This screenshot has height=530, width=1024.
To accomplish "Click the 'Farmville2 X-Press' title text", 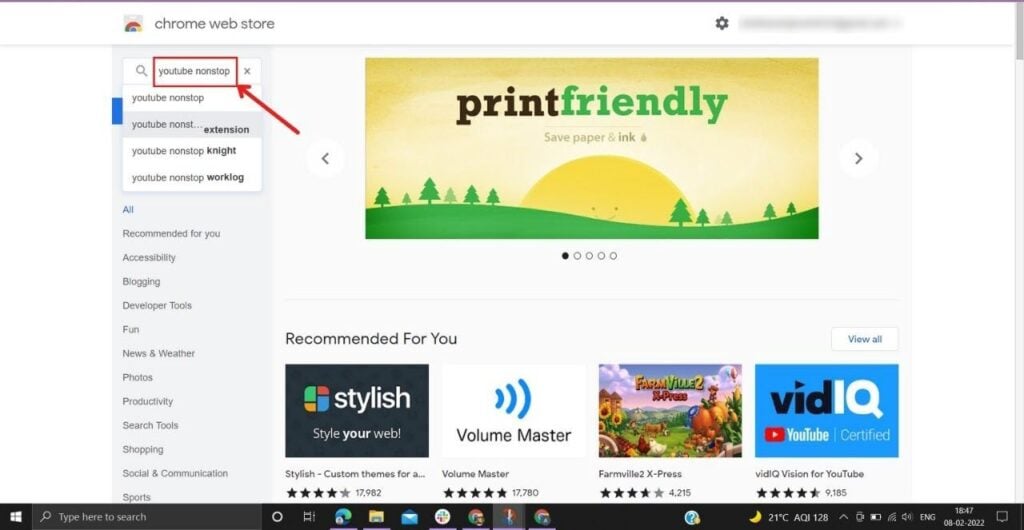I will 640,474.
